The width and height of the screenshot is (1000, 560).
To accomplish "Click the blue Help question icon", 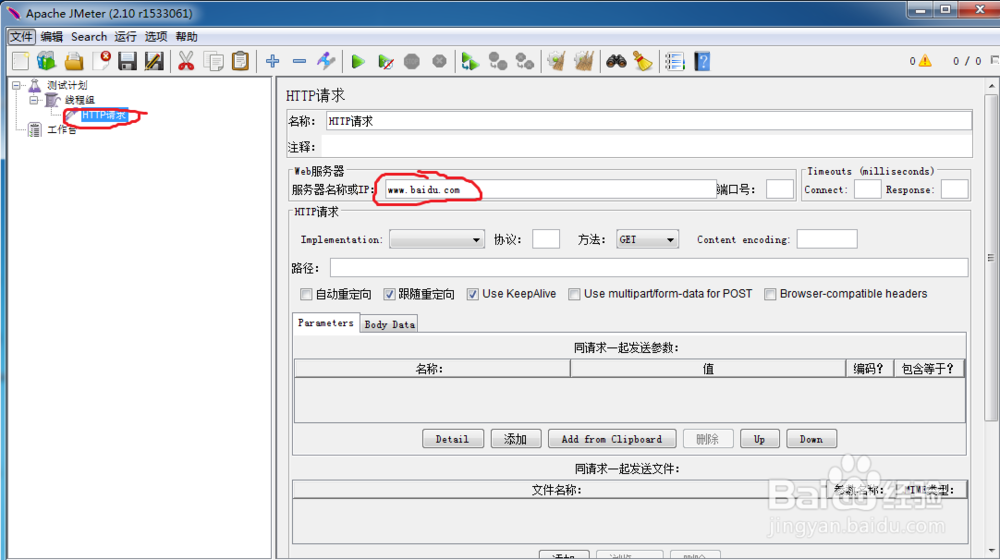I will coord(702,61).
